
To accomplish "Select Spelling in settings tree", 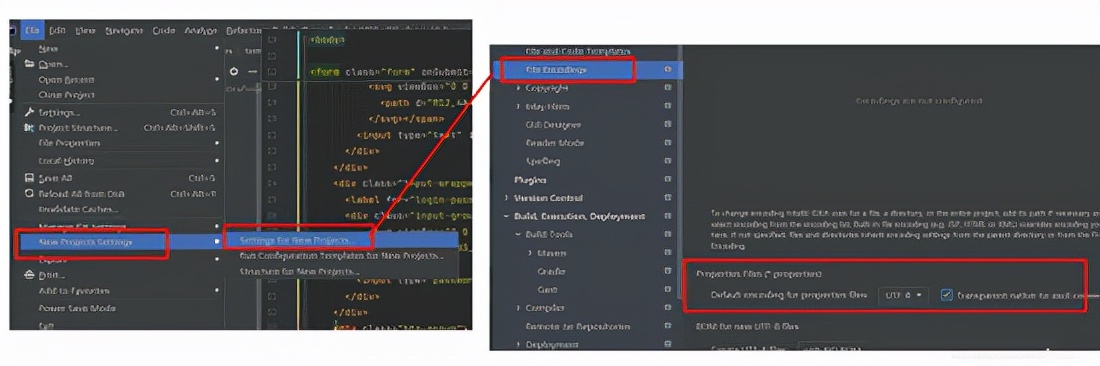I will click(x=543, y=161).
